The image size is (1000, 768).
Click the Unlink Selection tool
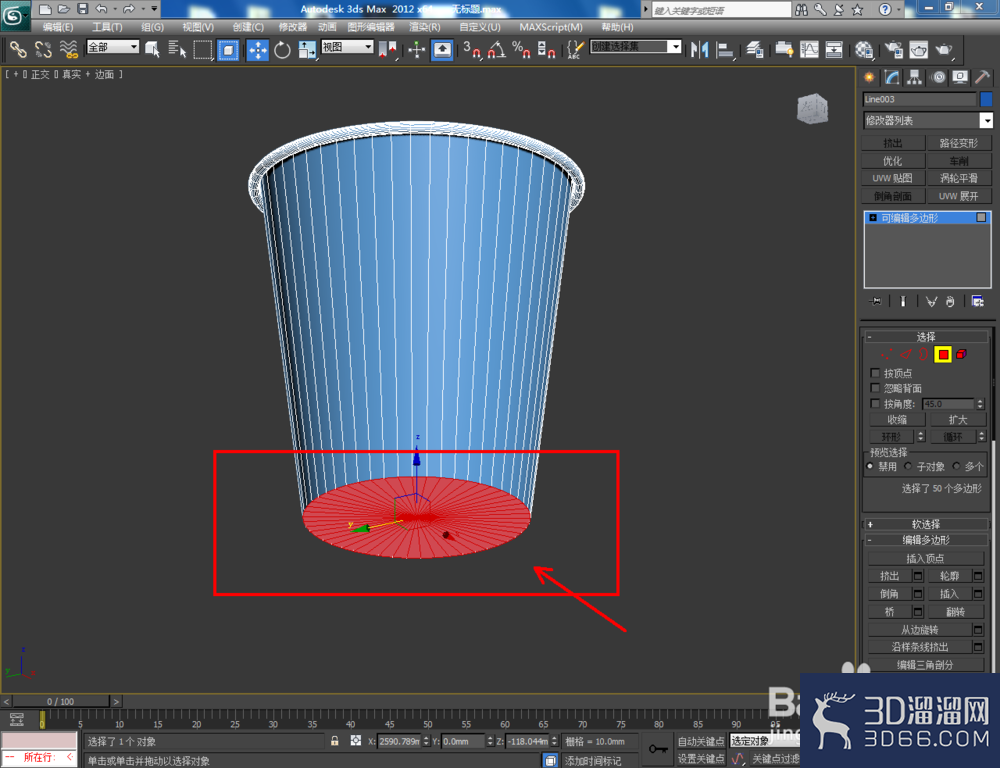pyautogui.click(x=43, y=49)
